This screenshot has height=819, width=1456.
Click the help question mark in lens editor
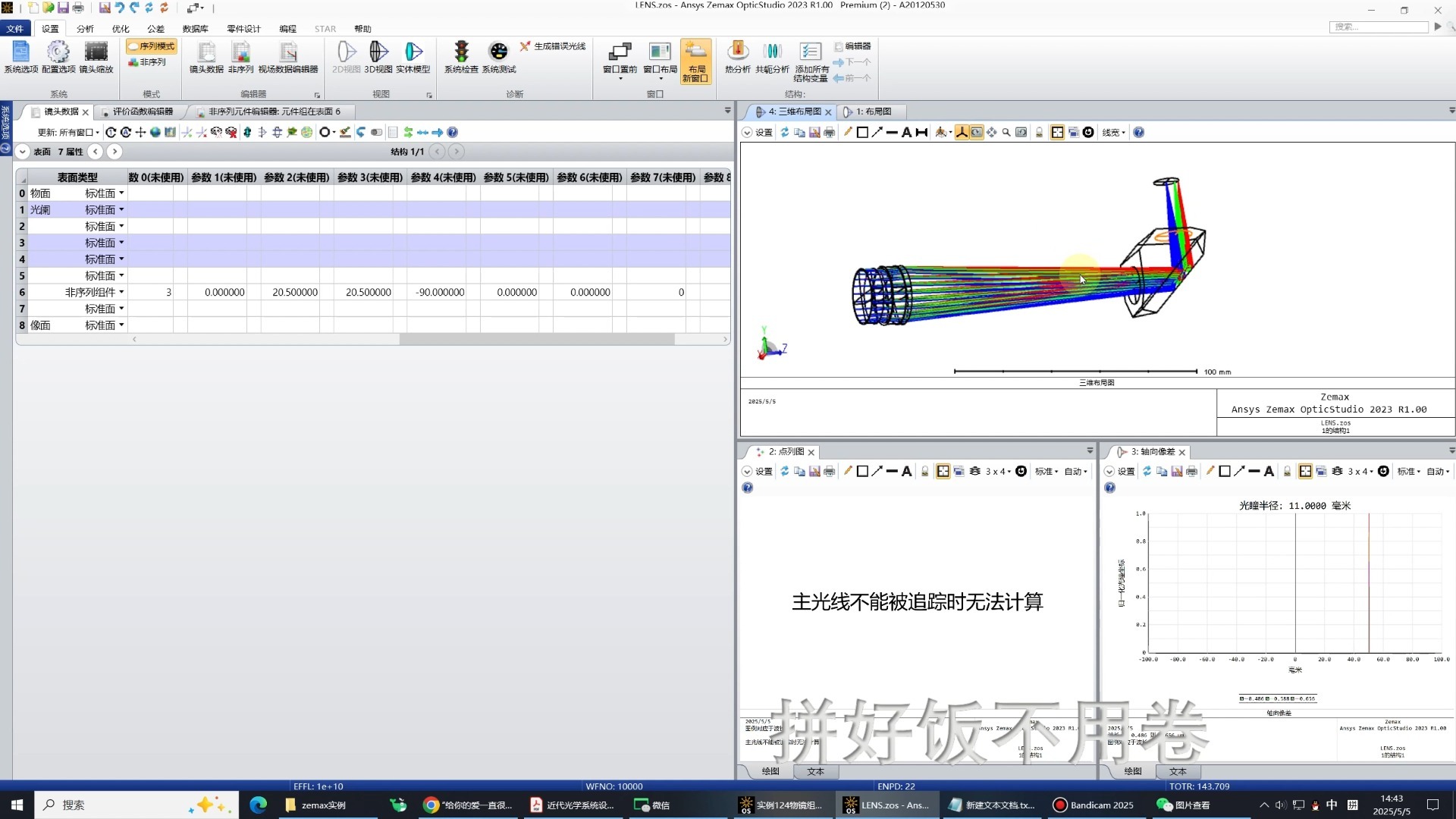click(453, 132)
